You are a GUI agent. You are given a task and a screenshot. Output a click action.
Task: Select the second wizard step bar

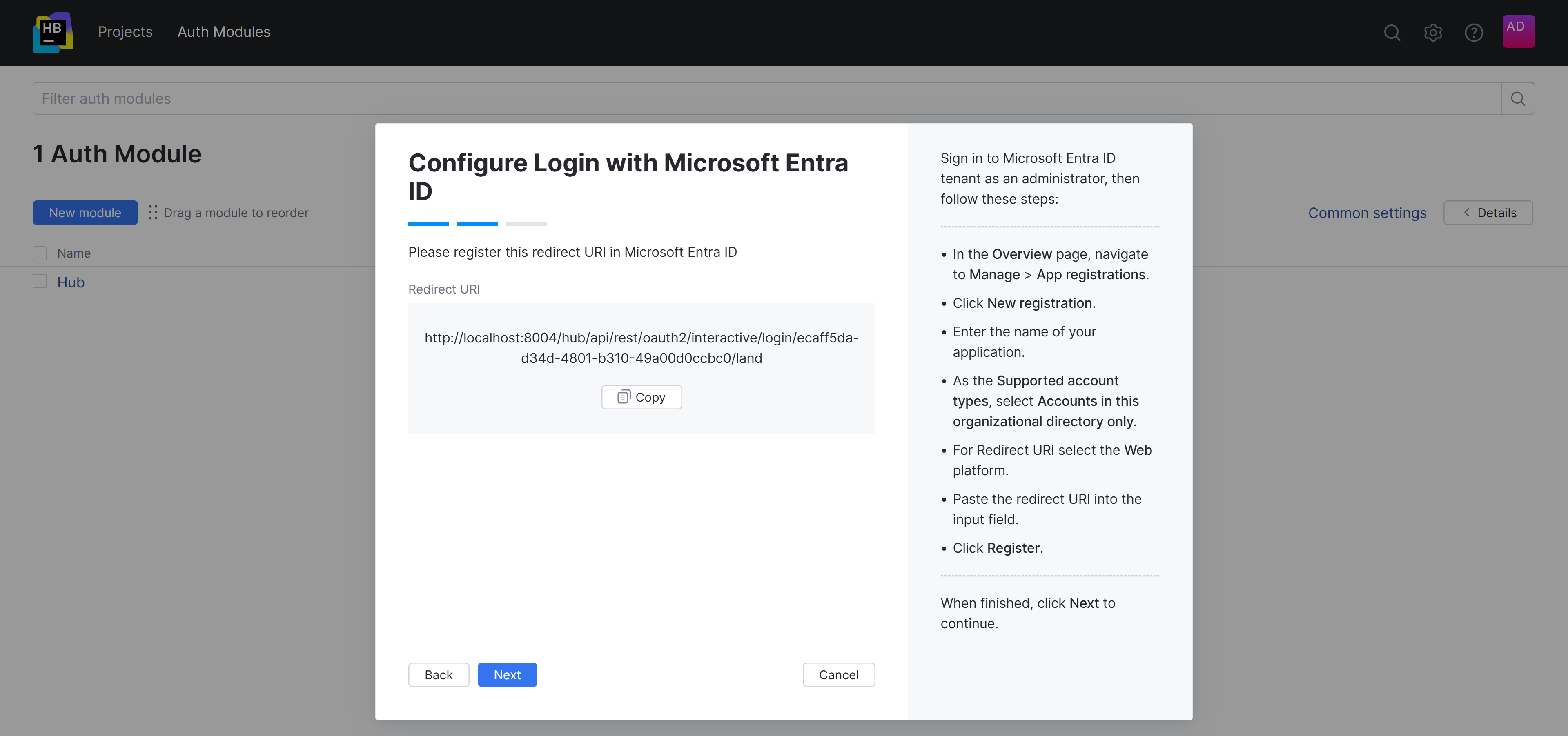pos(477,223)
